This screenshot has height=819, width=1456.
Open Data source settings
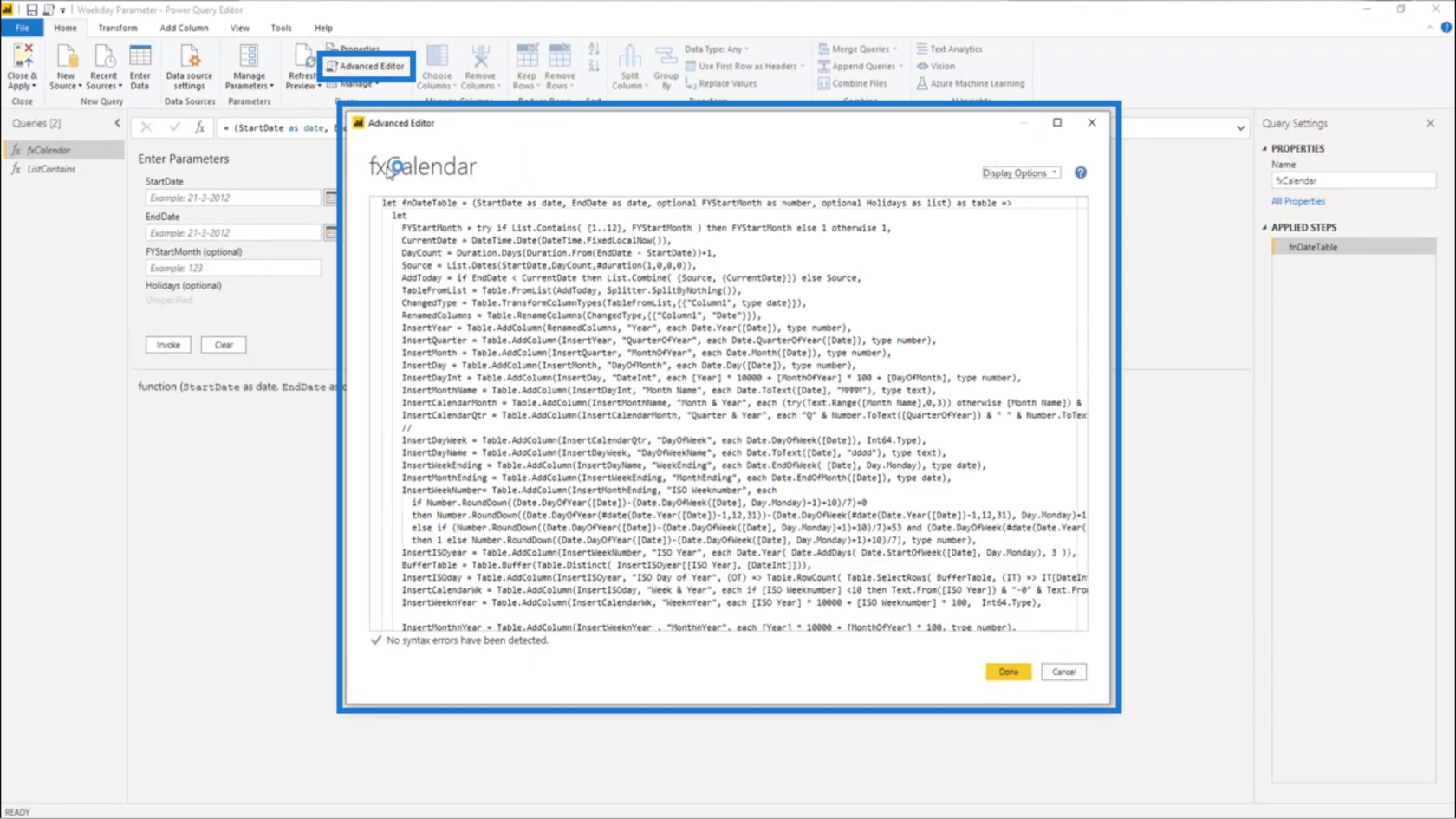click(x=189, y=68)
